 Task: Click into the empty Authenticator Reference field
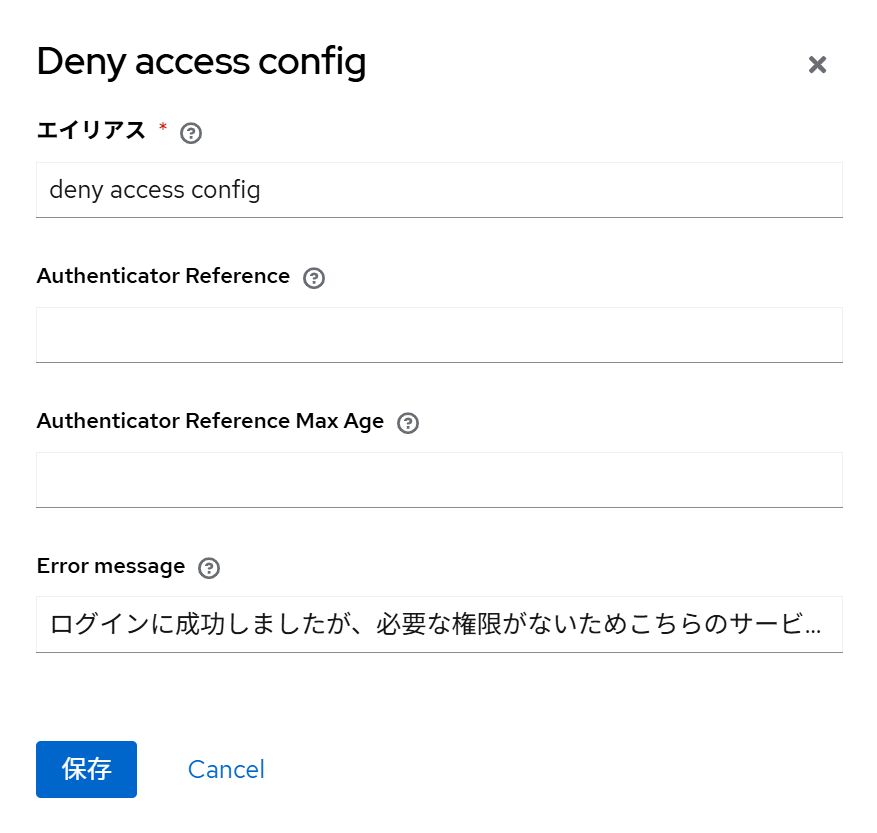(439, 335)
